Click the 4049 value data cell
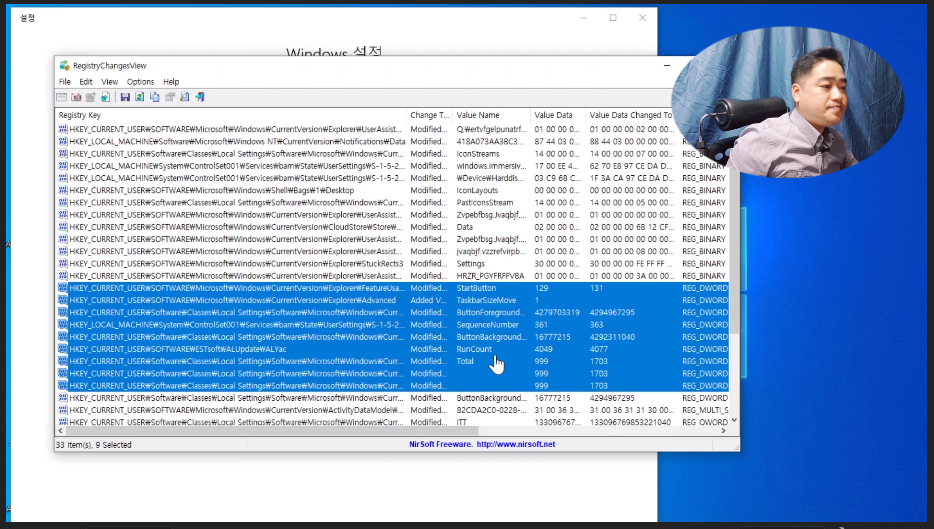The width and height of the screenshot is (934, 529). [x=543, y=349]
